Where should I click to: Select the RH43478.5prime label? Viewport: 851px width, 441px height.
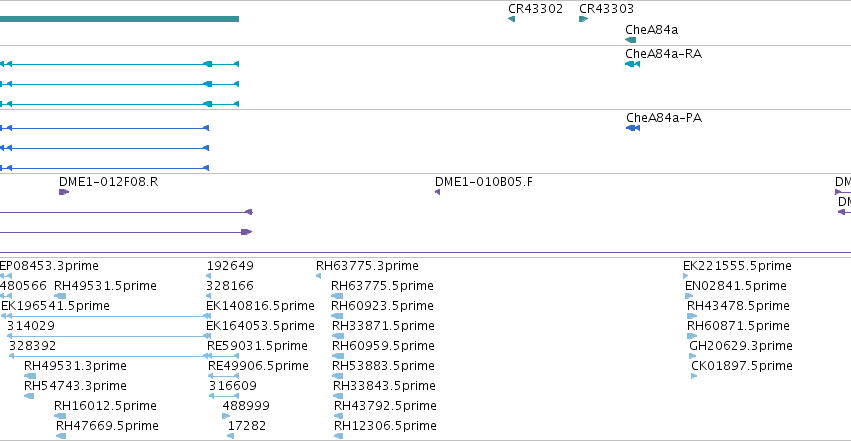click(x=738, y=306)
